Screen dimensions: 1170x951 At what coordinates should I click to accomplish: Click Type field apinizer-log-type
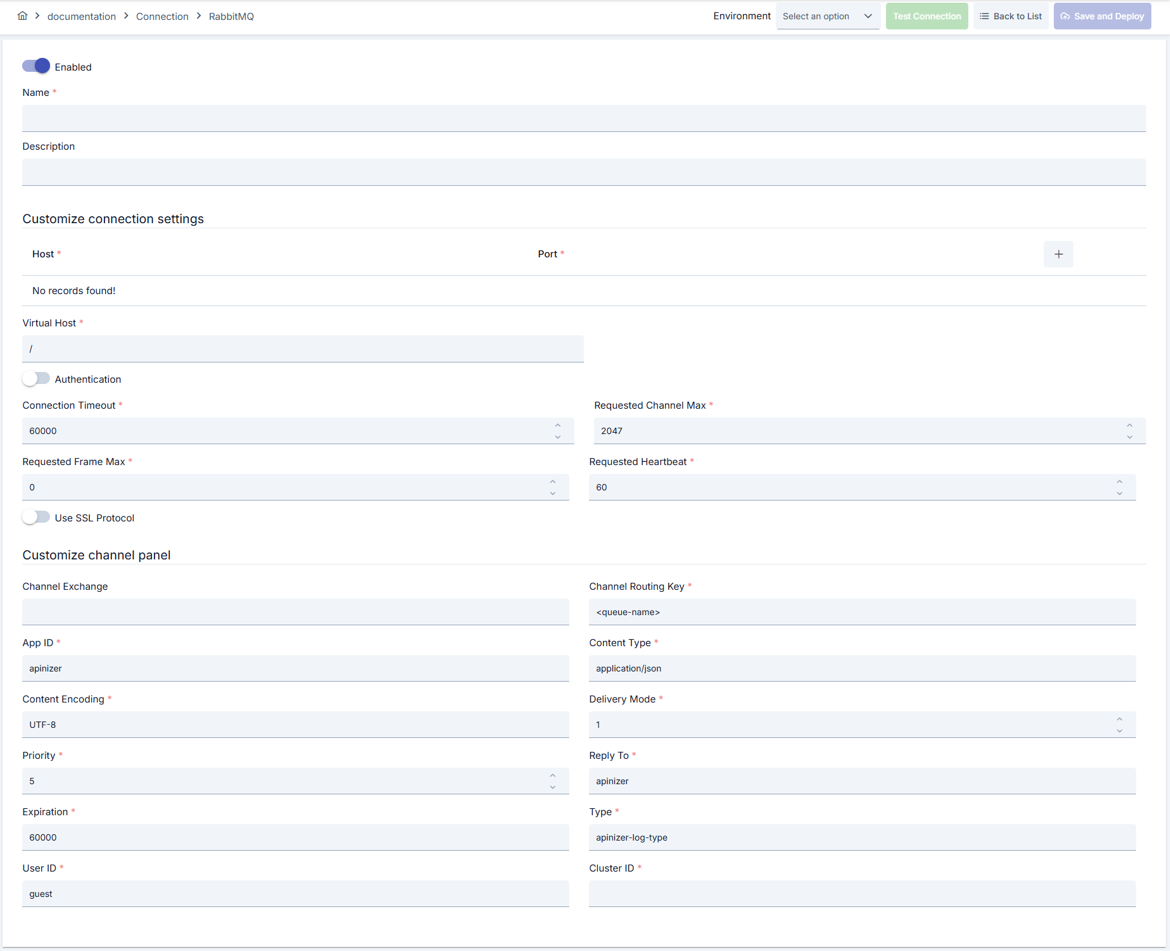(x=862, y=838)
